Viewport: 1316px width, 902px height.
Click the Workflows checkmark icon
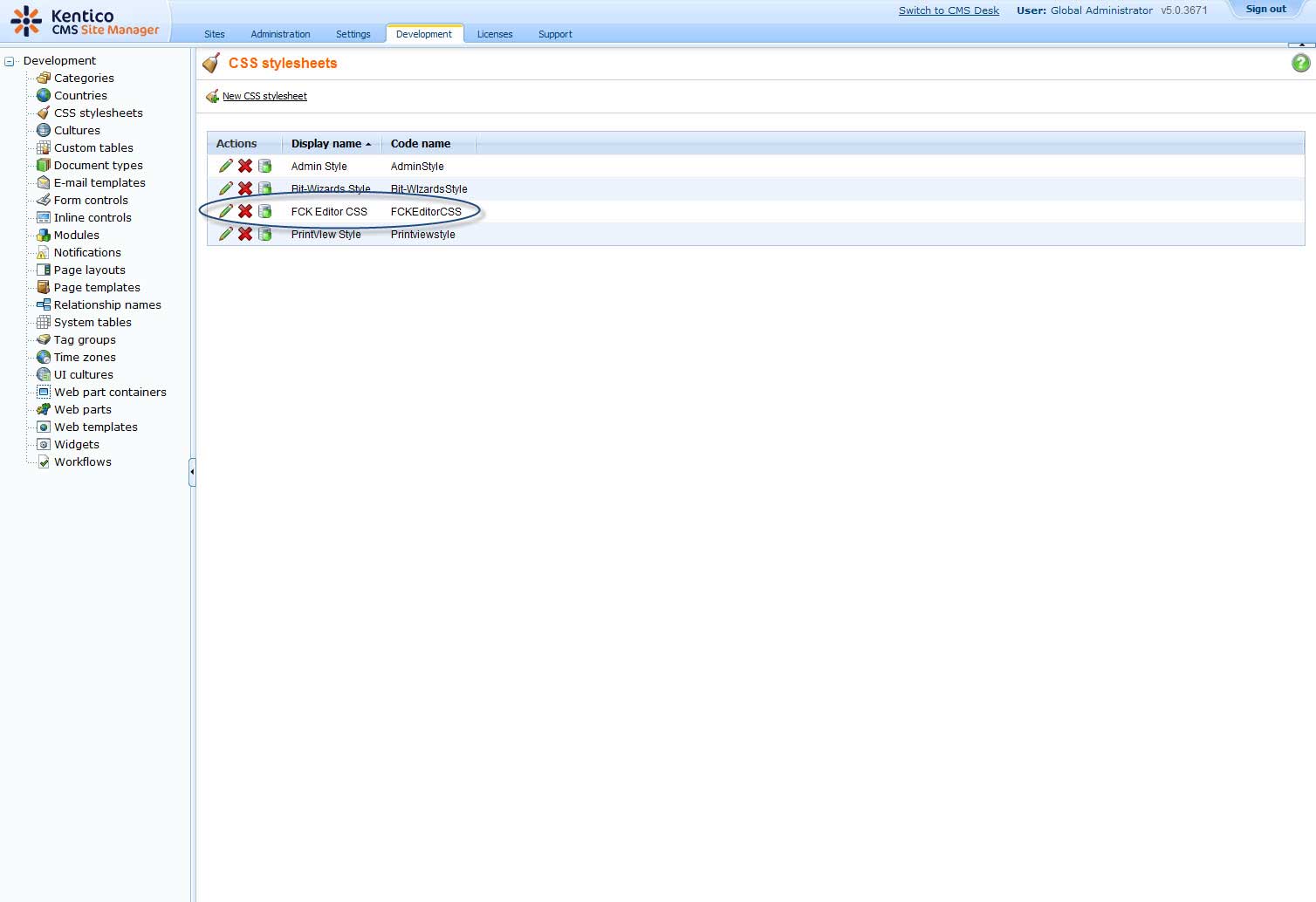point(44,461)
